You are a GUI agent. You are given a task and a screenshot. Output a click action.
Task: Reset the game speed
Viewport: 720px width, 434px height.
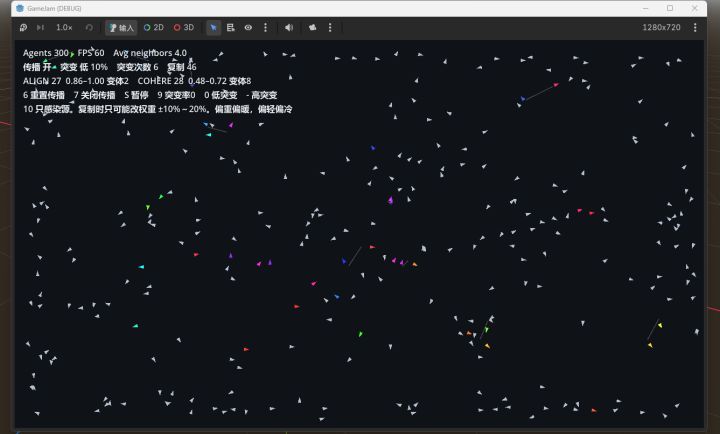tap(89, 28)
